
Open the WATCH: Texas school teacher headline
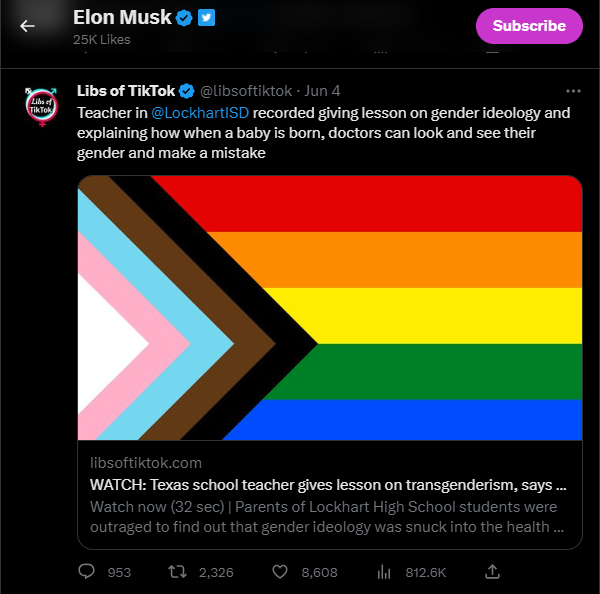pos(328,485)
